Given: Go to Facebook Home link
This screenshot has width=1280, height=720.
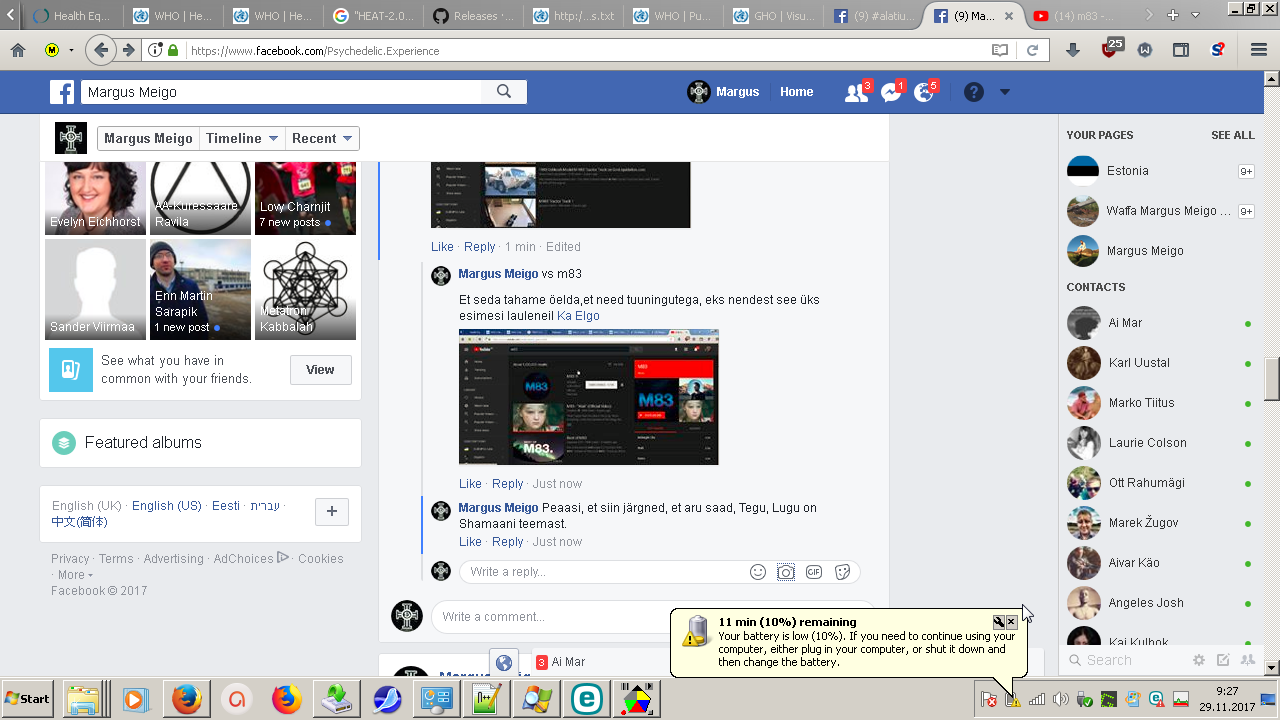Looking at the screenshot, I should tap(797, 92).
